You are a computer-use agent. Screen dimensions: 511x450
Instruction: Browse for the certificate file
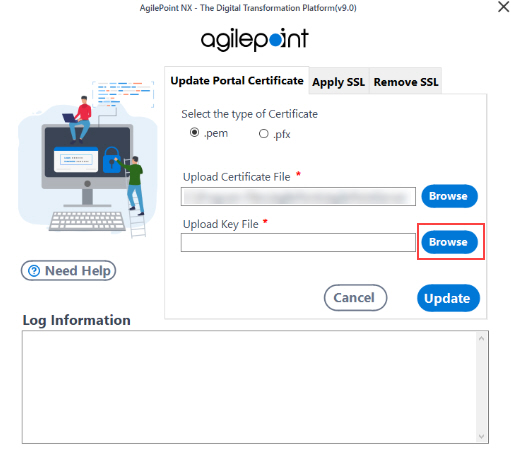tap(449, 196)
